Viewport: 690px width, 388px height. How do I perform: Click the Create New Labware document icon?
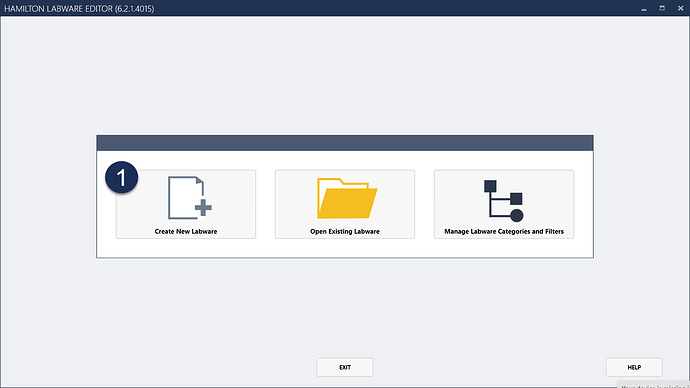click(190, 198)
